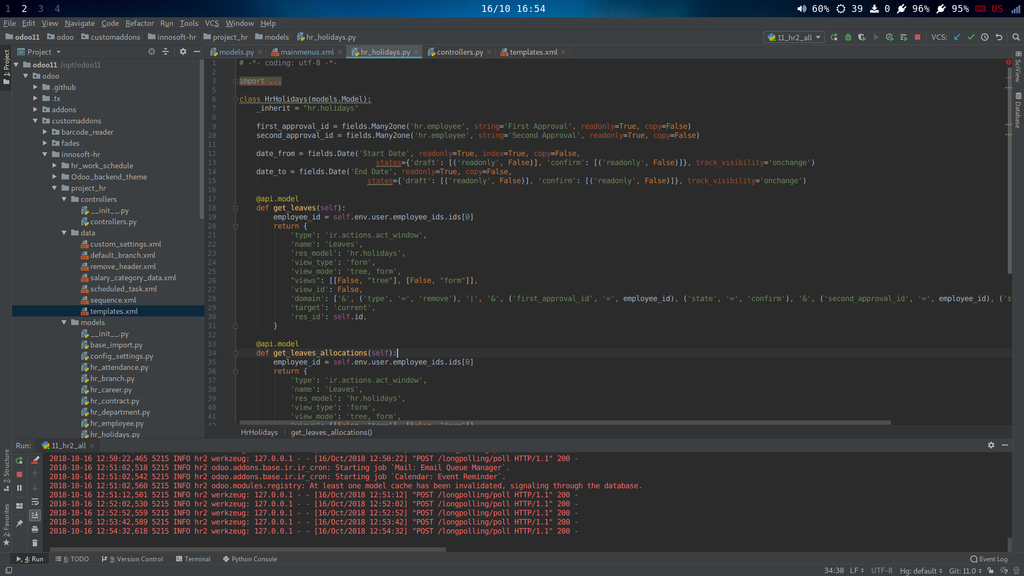This screenshot has height=576, width=1024.
Task: Expand the barcode_reader folder
Action: [x=45, y=132]
